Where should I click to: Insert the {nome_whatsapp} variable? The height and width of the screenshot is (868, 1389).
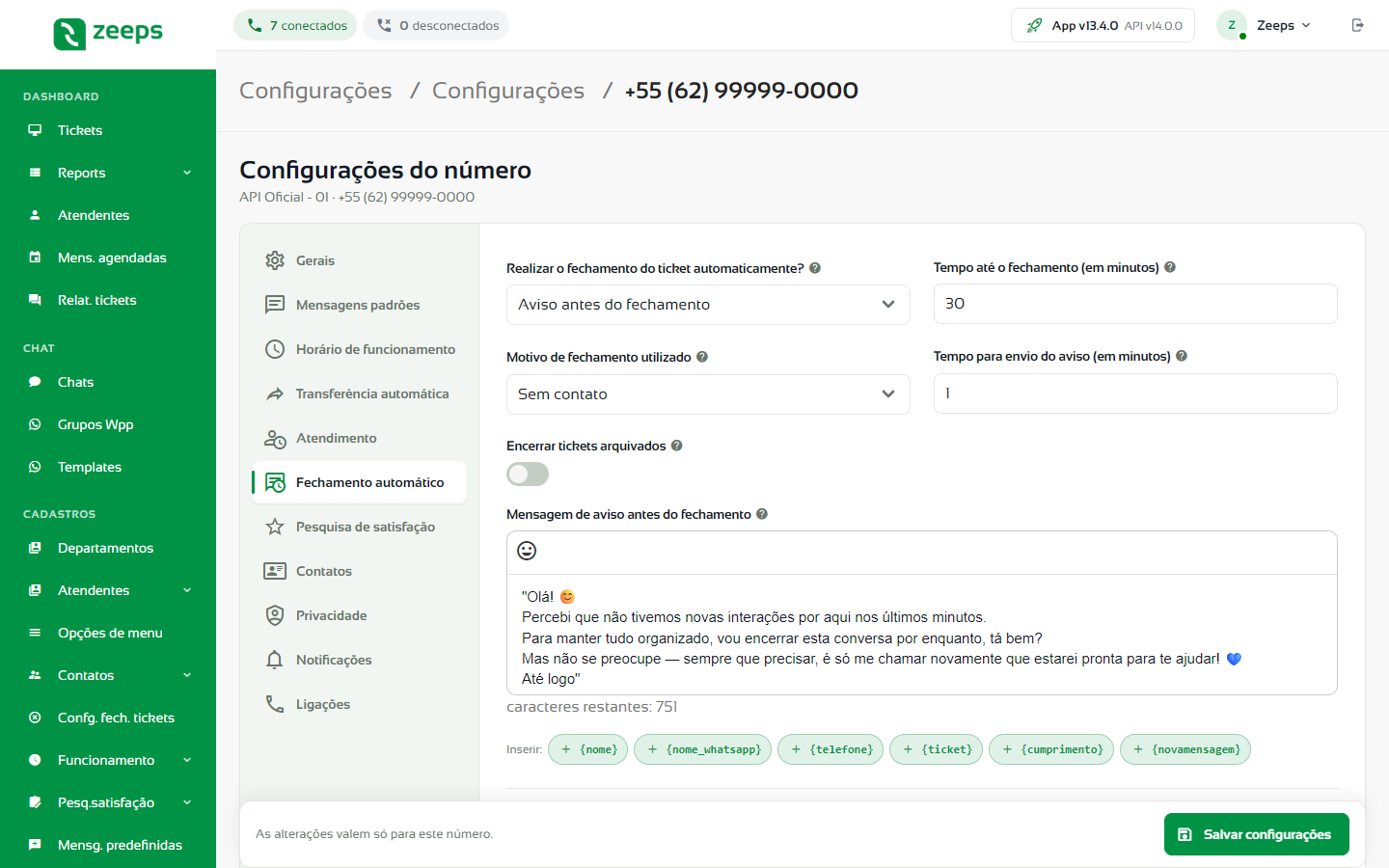702,749
